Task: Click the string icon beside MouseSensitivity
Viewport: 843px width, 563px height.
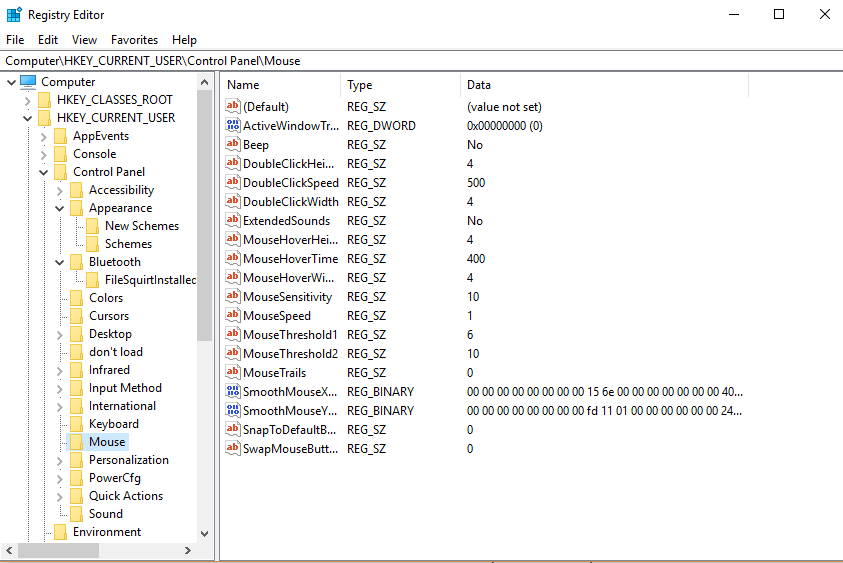Action: [x=233, y=296]
